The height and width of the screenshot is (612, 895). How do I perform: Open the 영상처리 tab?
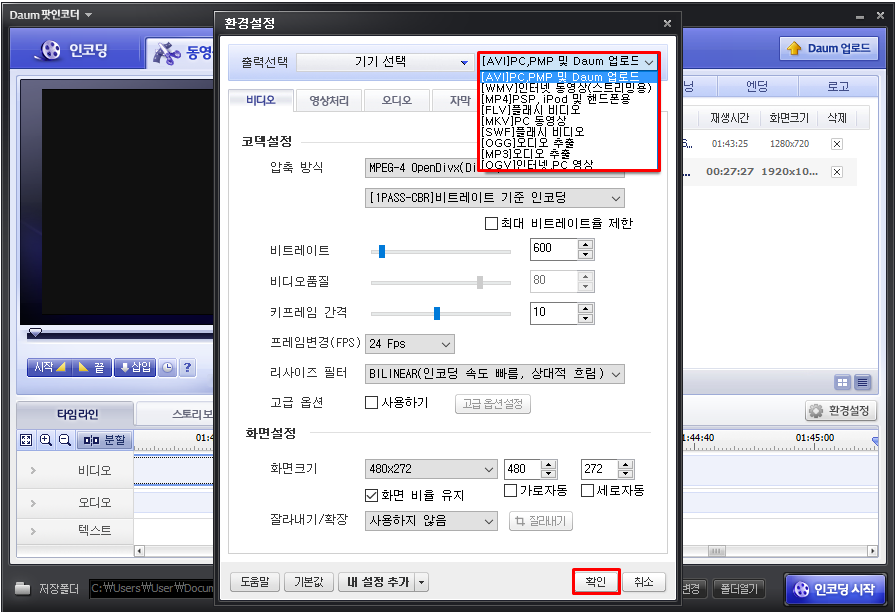coord(329,100)
